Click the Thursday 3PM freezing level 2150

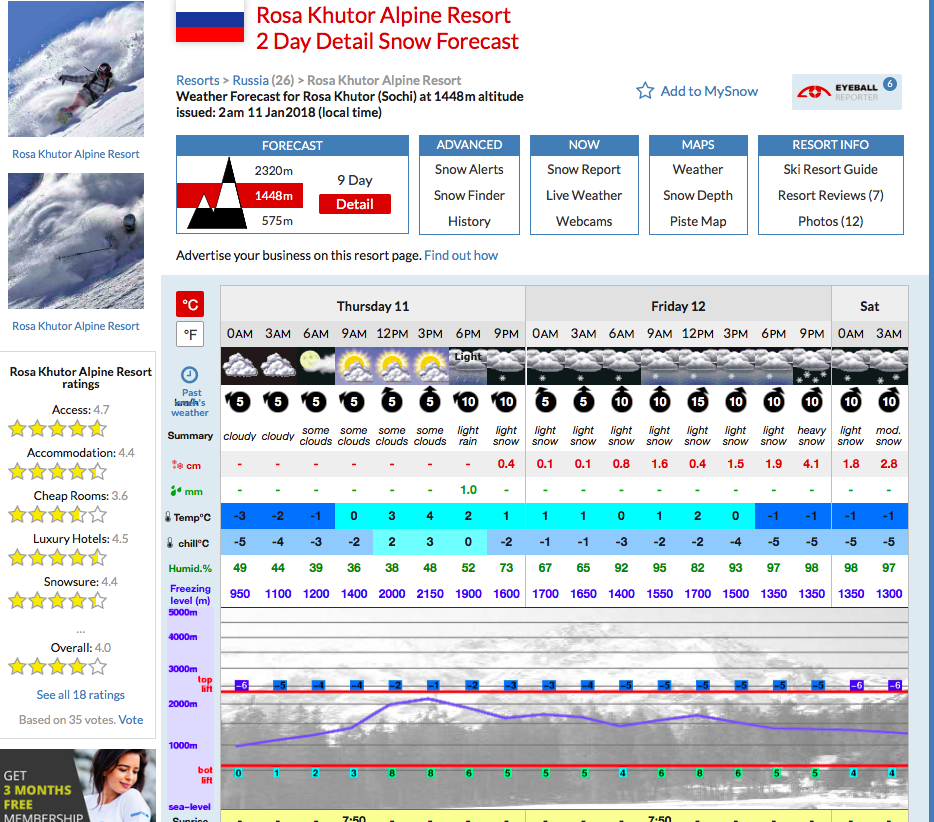430,594
